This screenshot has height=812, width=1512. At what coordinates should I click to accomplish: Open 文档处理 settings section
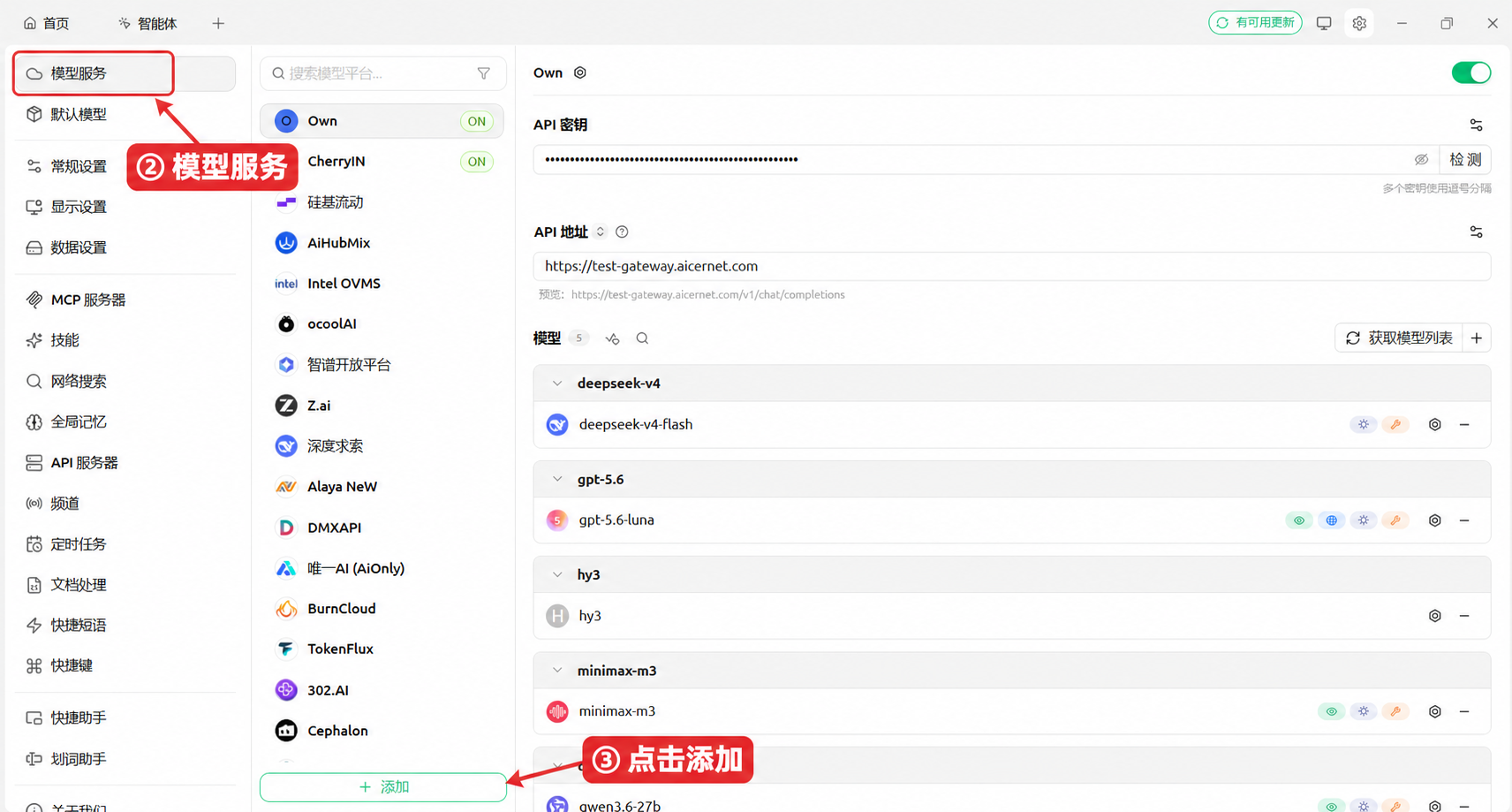tap(125, 584)
